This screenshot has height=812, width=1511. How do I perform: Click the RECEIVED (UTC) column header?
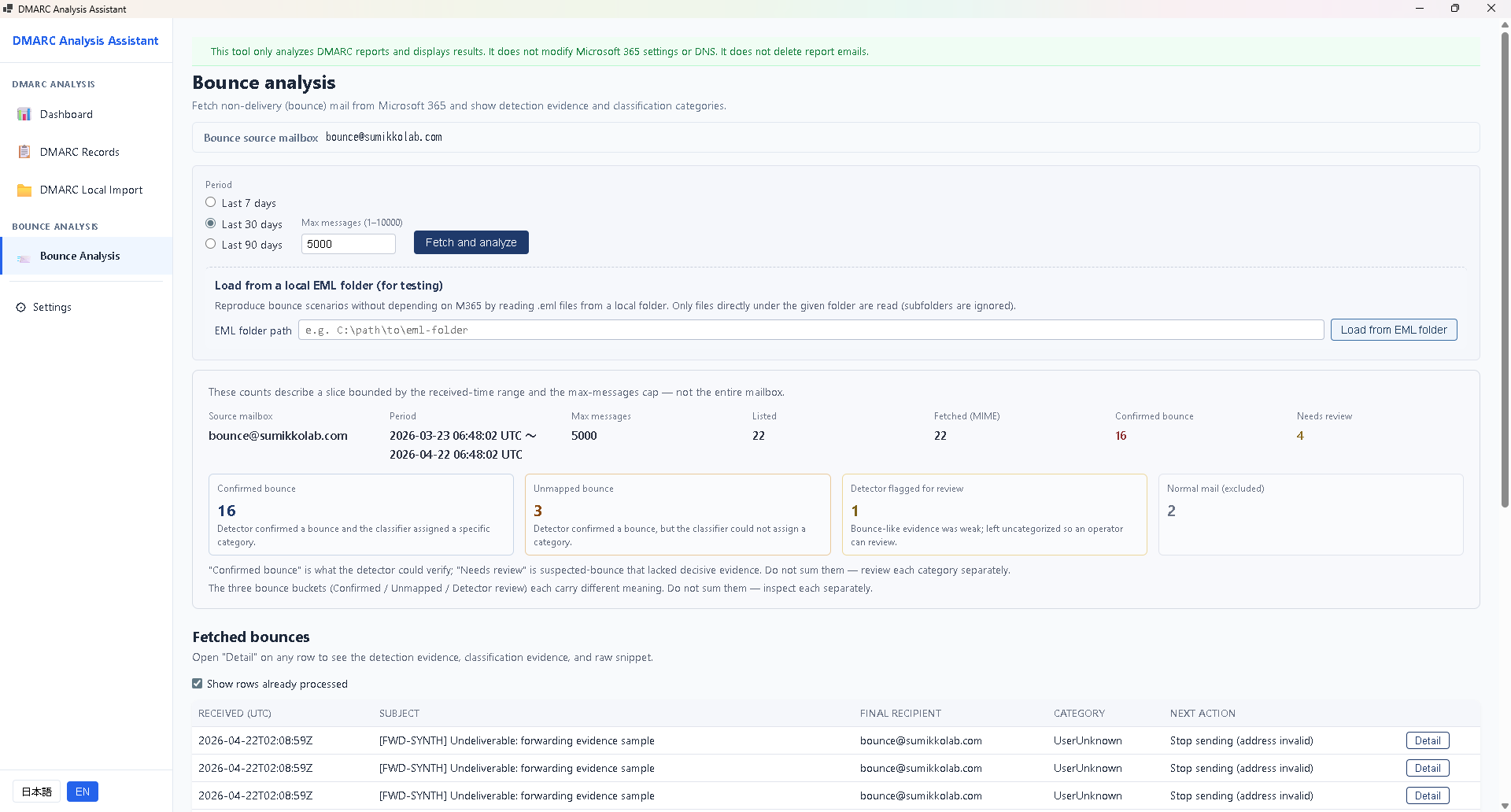click(235, 714)
